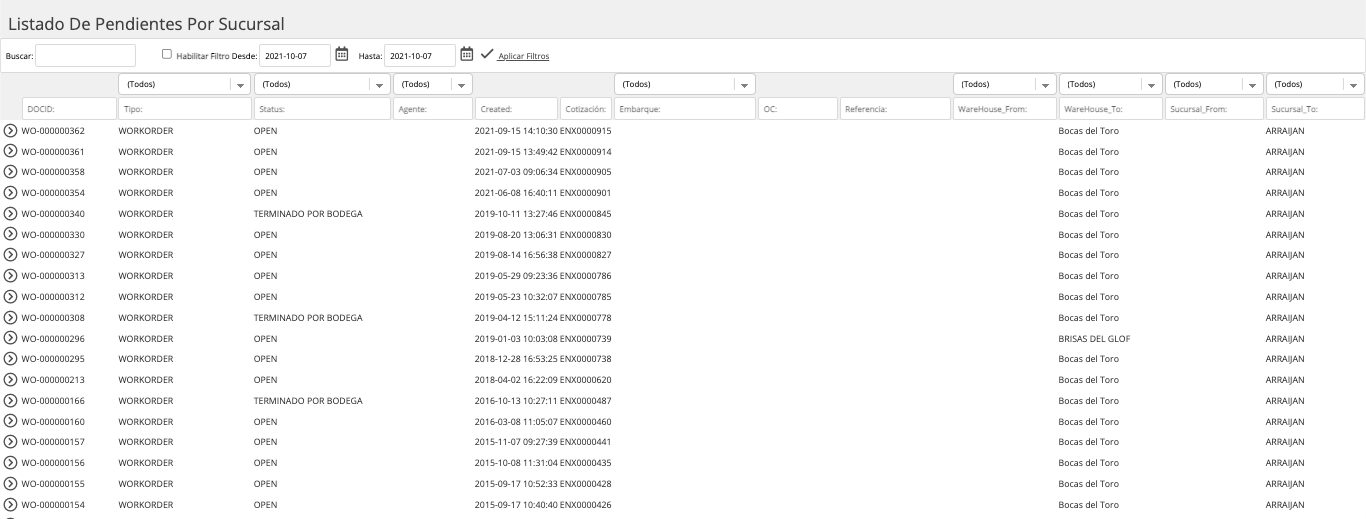Click the Listado De Pendientes Por Sucursal heading
The height and width of the screenshot is (519, 1366).
tap(148, 22)
